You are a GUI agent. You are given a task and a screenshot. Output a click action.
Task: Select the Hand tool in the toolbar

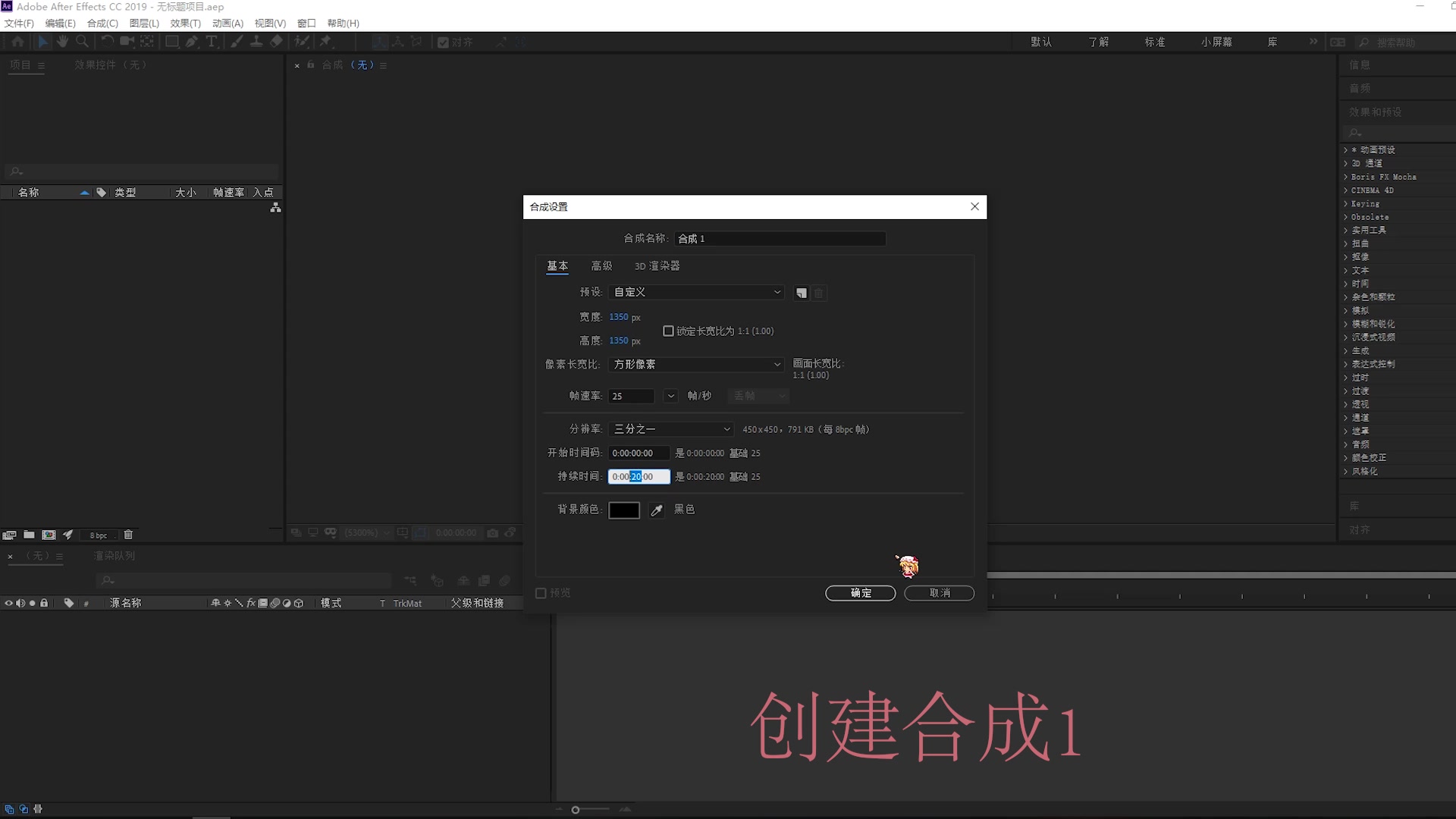[x=62, y=42]
